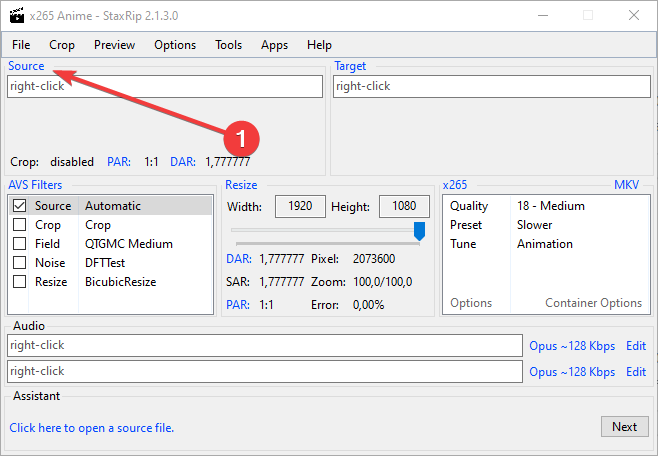Toggle the Field QTGMC Medium checkbox
658x456 pixels.
[x=19, y=244]
